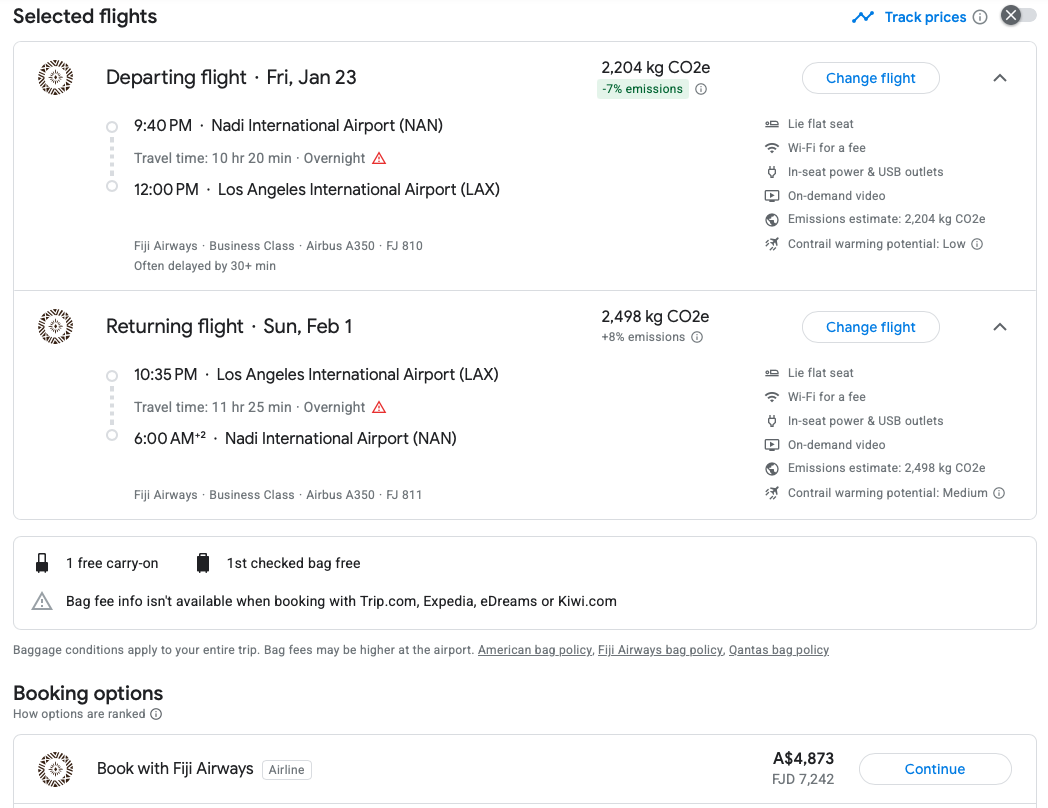
Task: Click the contrail warming potential airplane icon
Action: 771,243
